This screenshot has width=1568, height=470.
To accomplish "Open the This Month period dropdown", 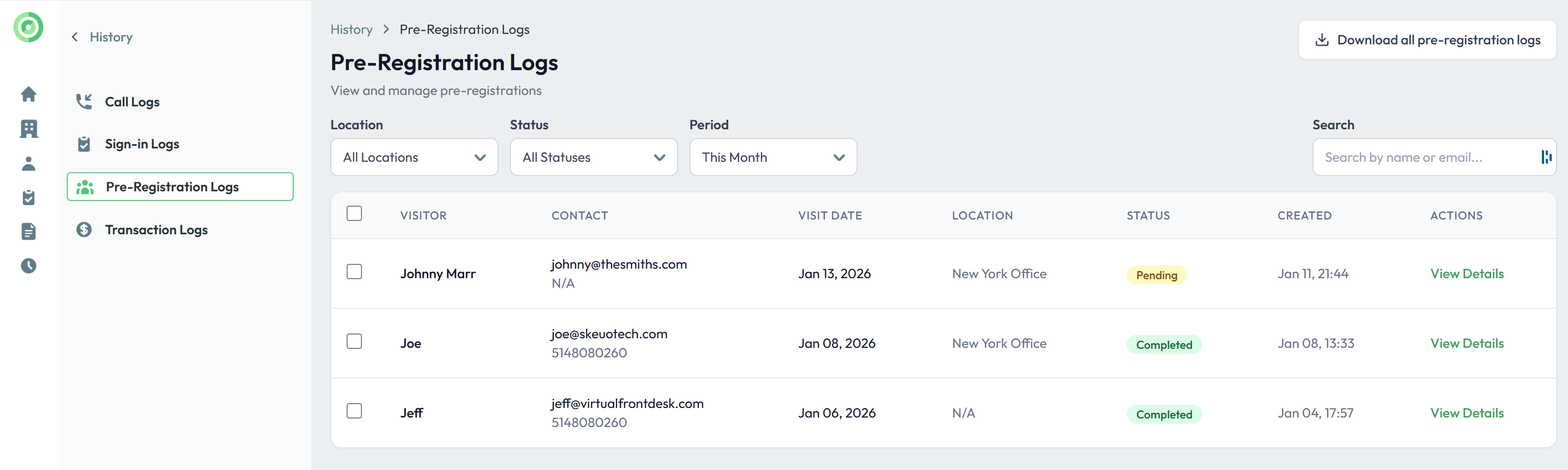I will (x=773, y=157).
